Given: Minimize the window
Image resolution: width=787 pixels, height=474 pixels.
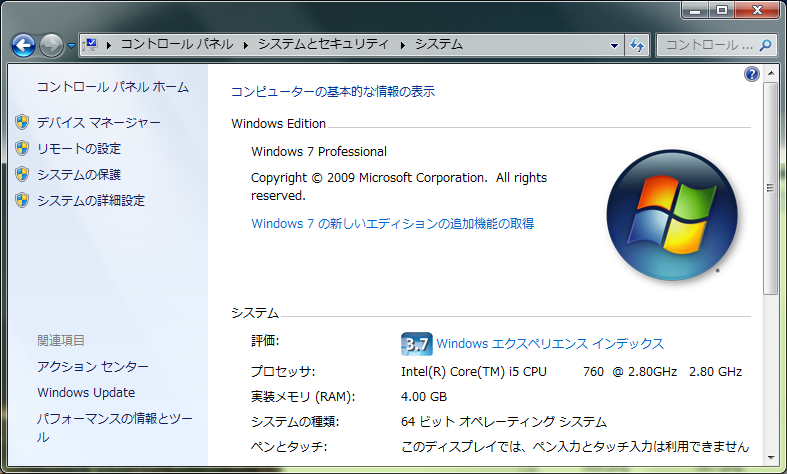Looking at the screenshot, I should click(695, 10).
